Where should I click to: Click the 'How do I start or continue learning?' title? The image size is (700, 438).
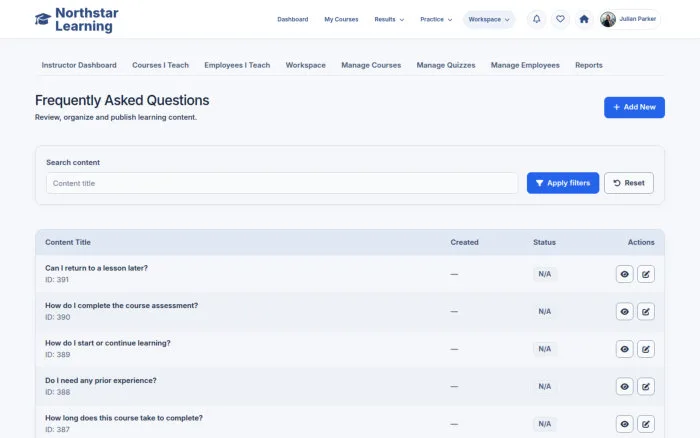108,343
